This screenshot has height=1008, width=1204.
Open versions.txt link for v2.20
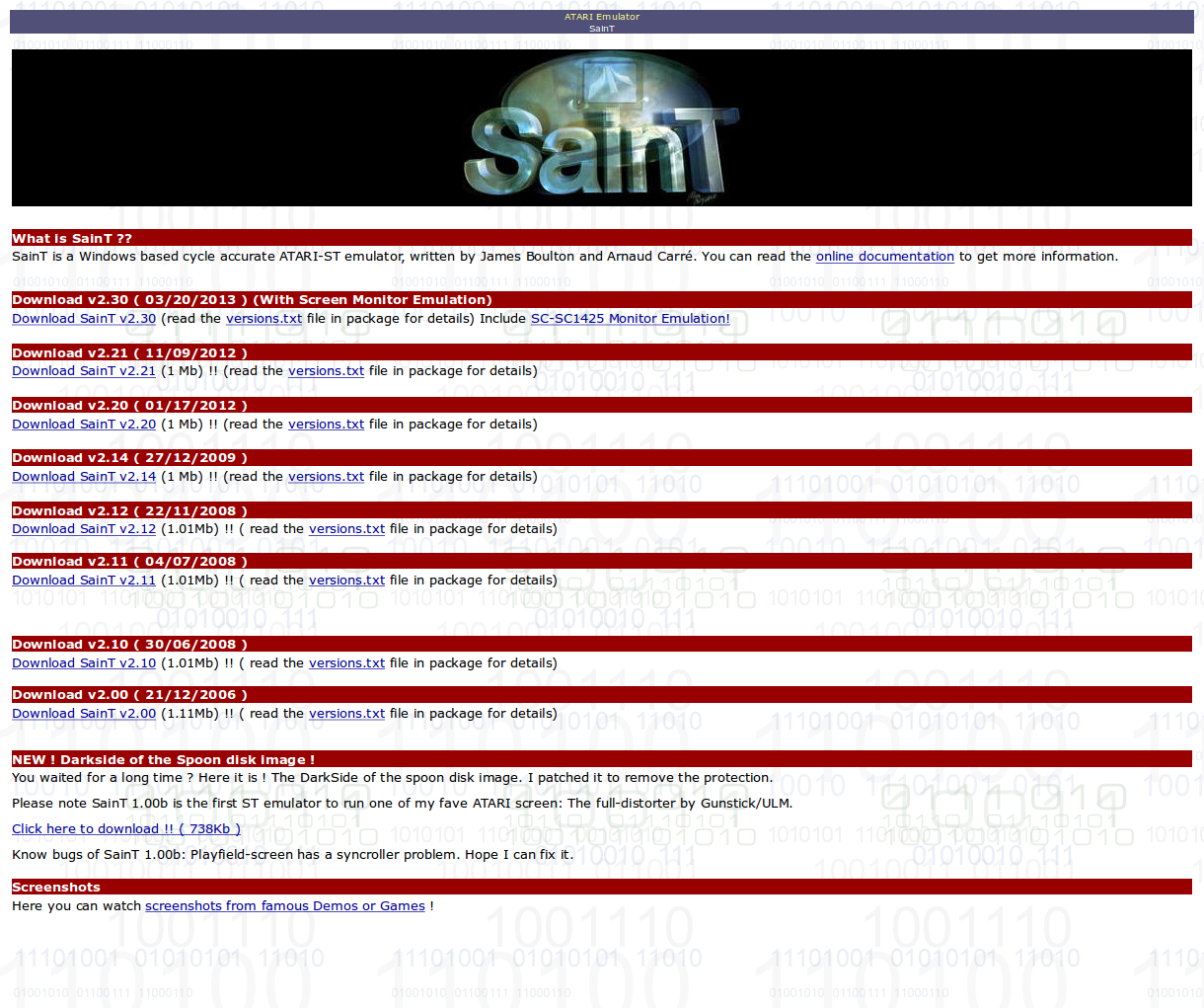pyautogui.click(x=326, y=425)
